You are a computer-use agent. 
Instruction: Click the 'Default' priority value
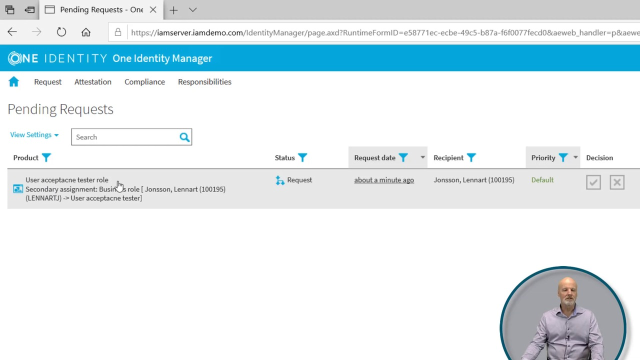click(542, 180)
